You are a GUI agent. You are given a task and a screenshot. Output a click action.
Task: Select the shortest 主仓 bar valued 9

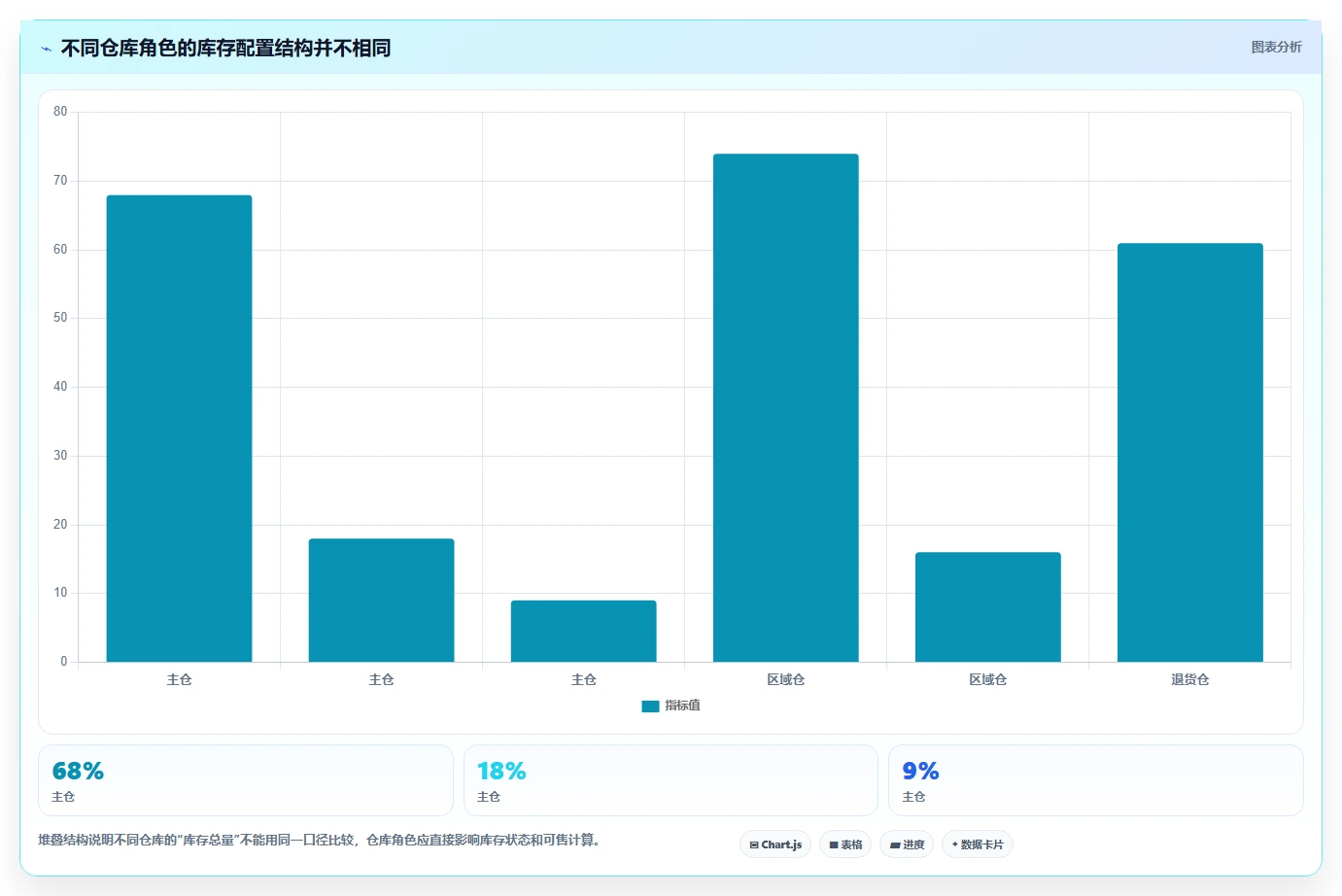(583, 631)
